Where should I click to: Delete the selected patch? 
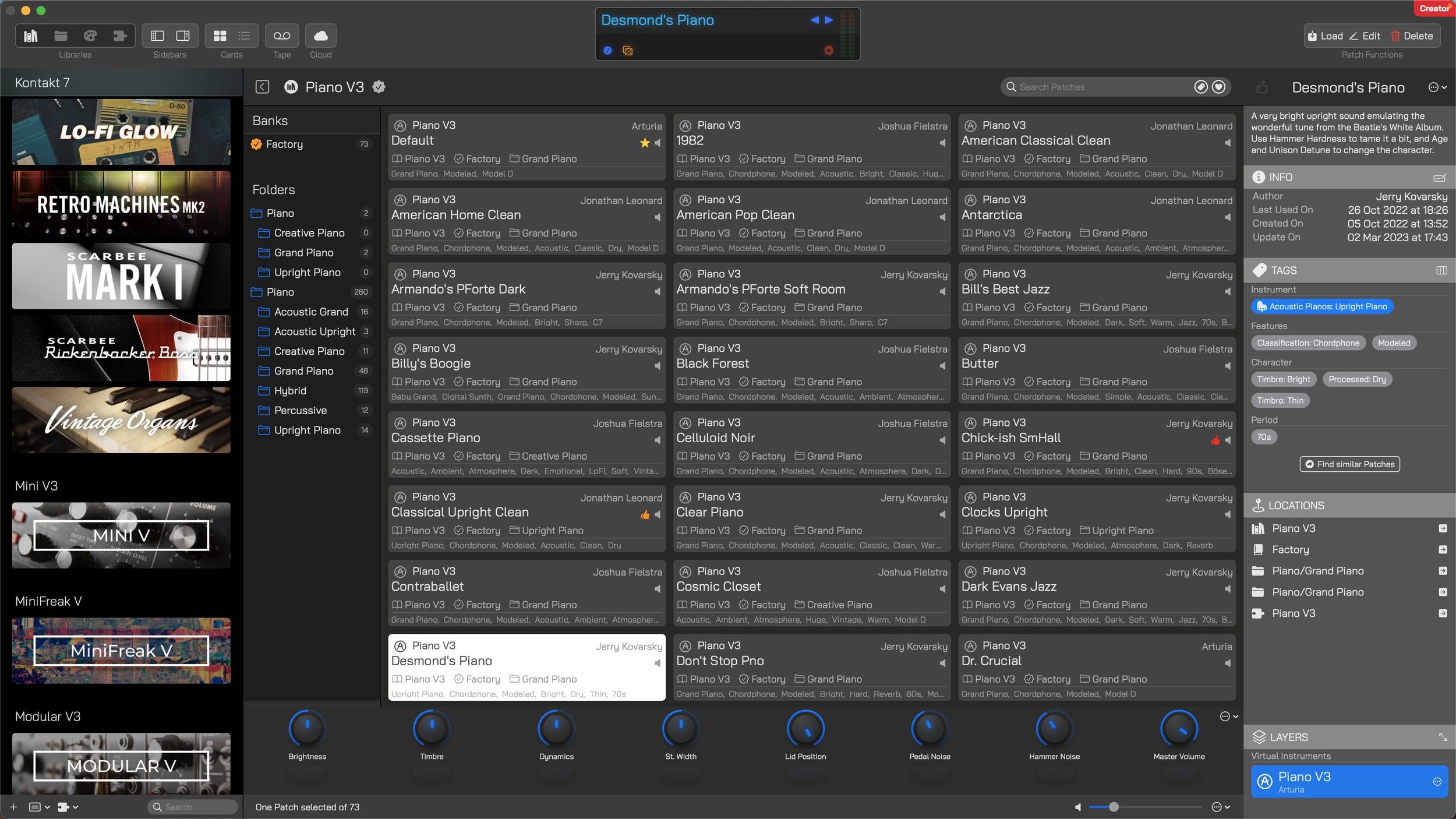point(1412,36)
